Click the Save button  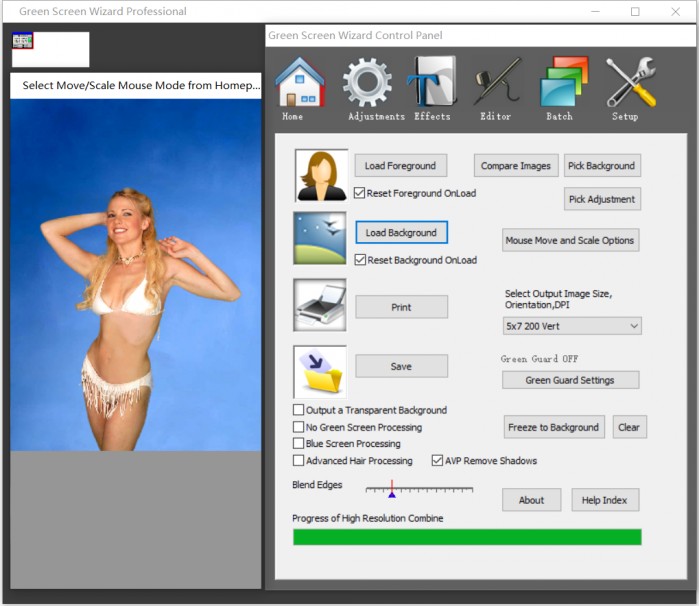(x=401, y=366)
